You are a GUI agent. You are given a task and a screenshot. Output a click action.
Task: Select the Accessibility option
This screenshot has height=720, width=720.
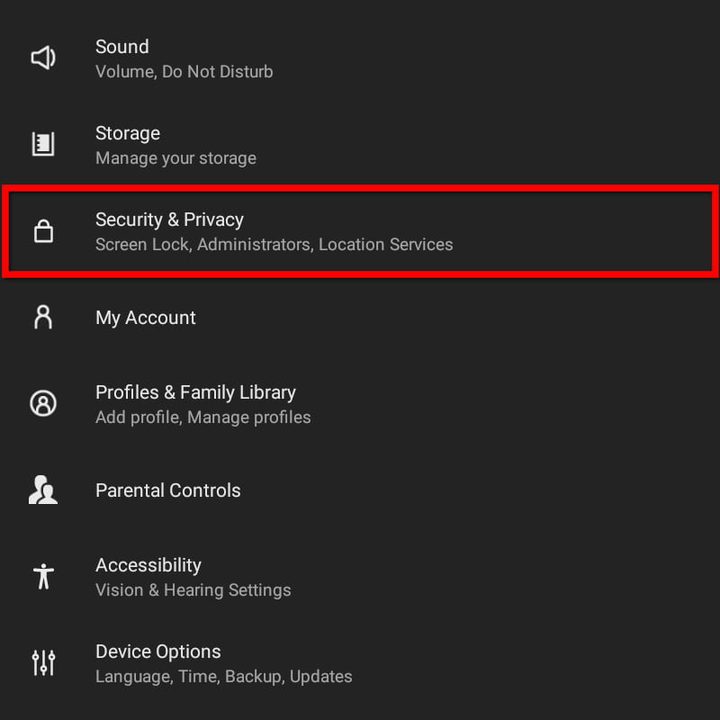(x=148, y=565)
